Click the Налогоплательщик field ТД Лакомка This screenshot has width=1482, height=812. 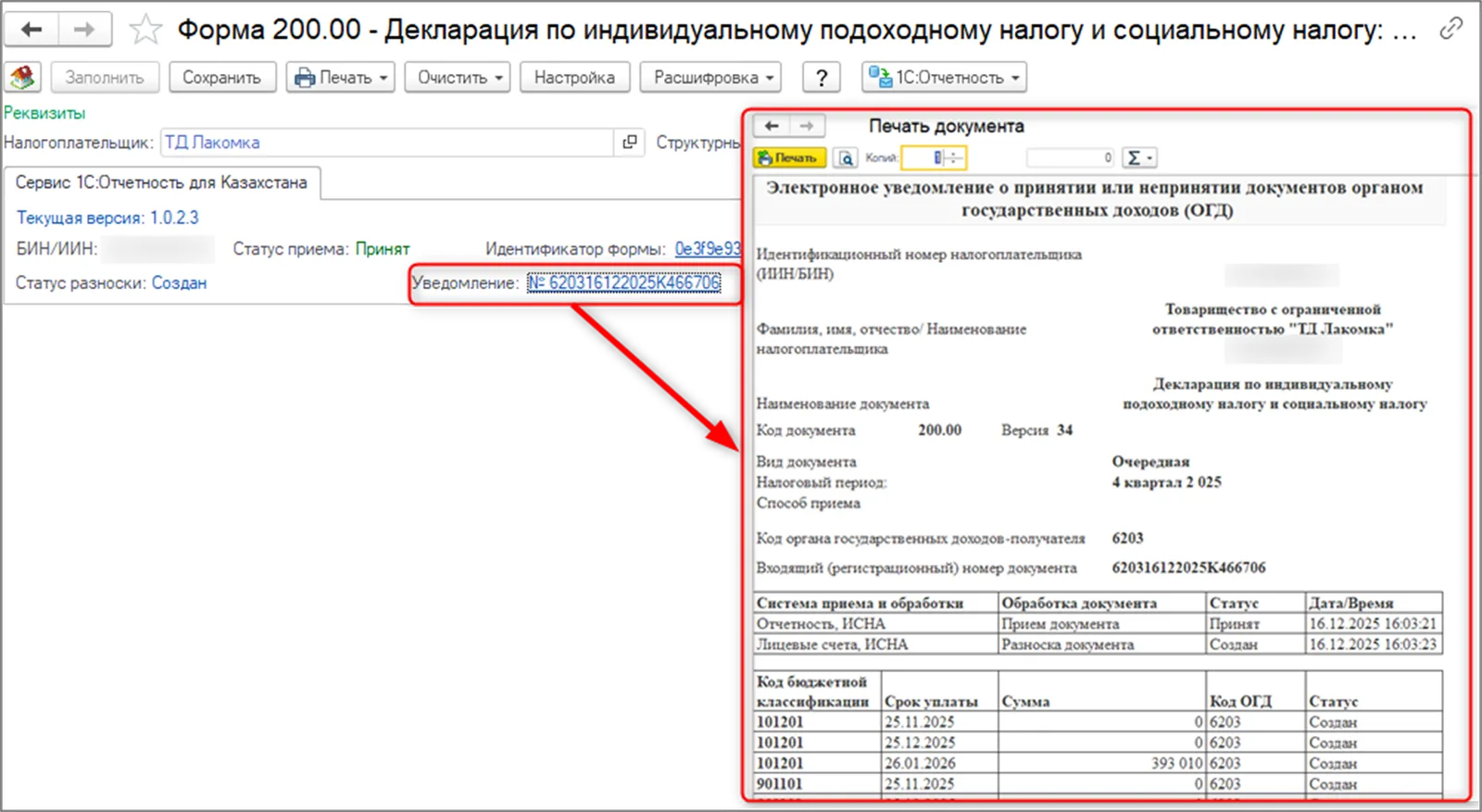(x=387, y=143)
